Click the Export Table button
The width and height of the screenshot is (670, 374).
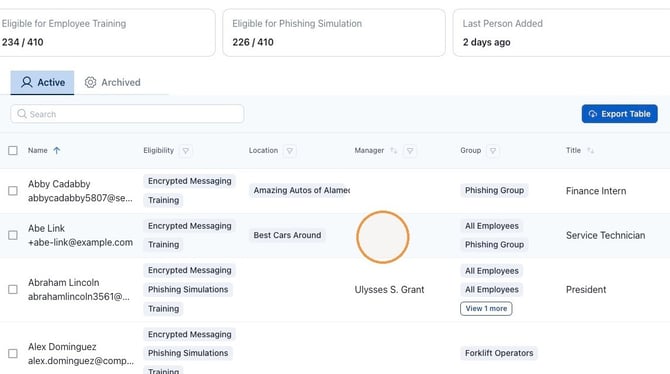pos(620,114)
